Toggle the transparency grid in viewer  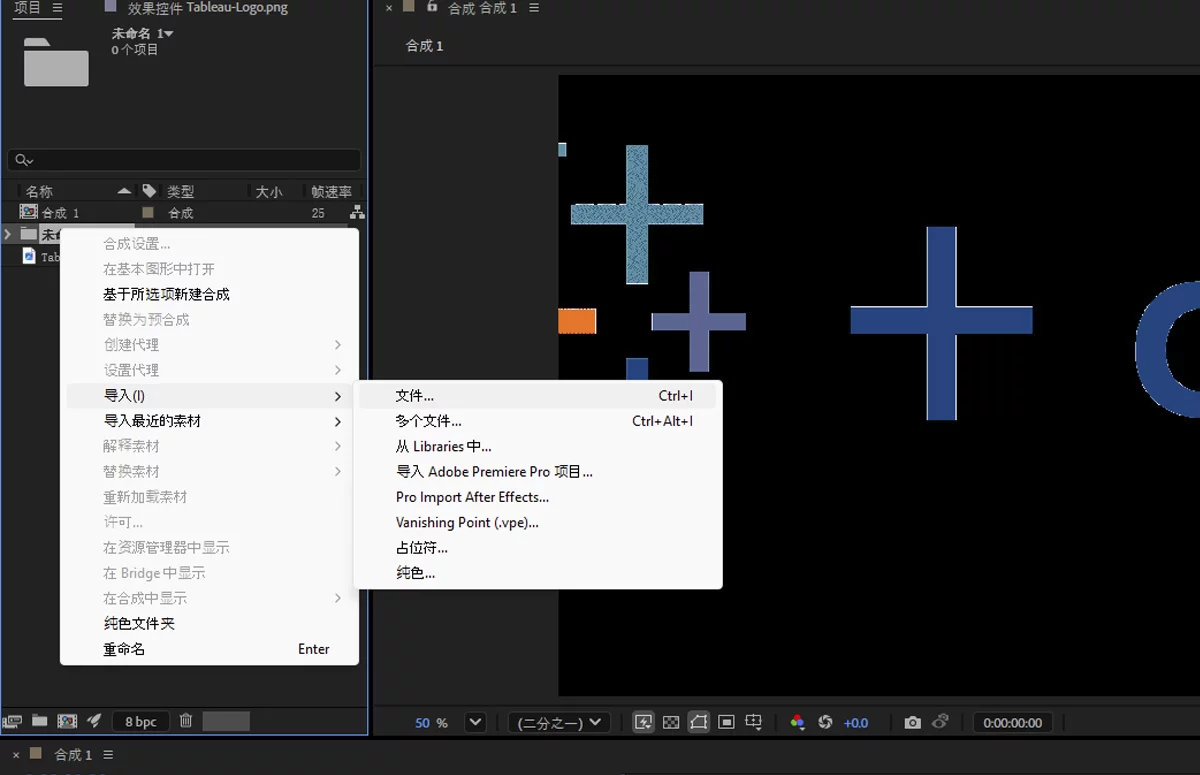pos(671,722)
